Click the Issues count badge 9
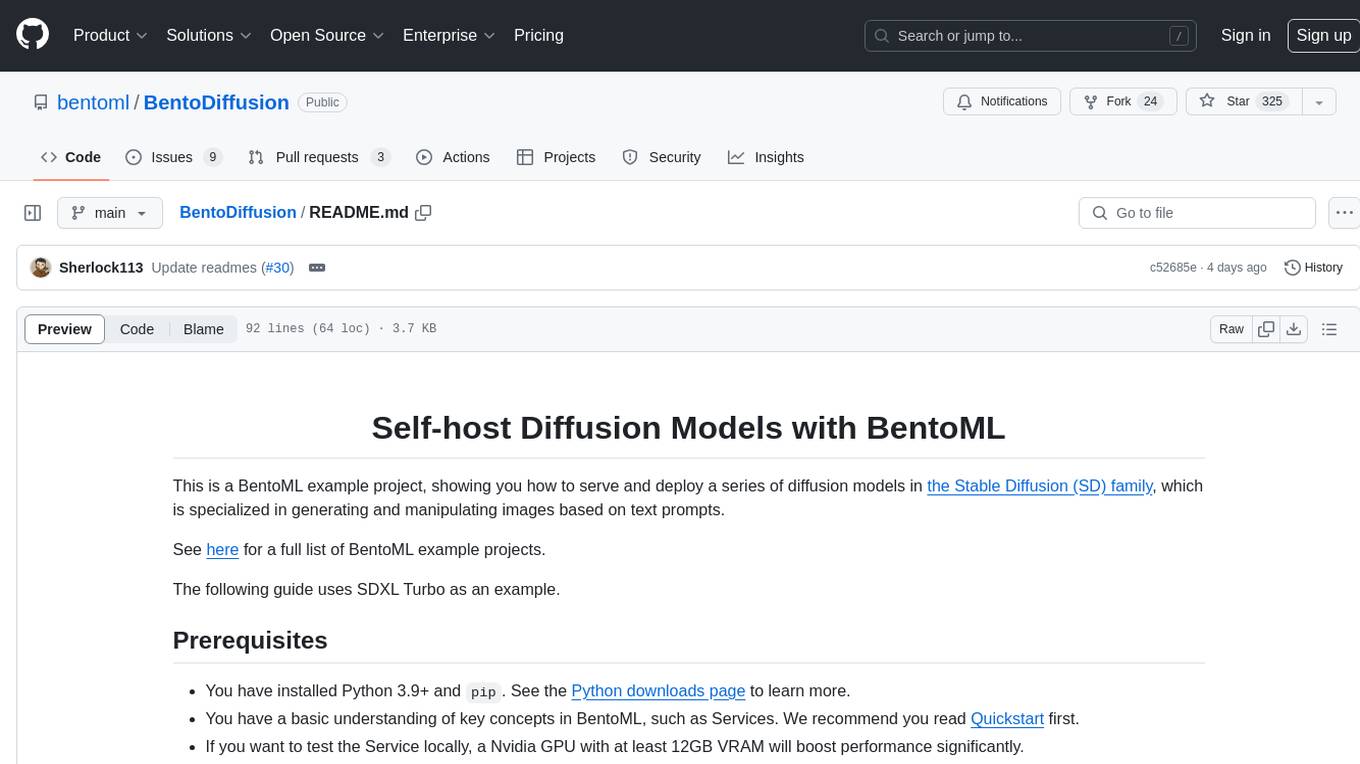Viewport: 1360px width, 764px height. (x=212, y=157)
